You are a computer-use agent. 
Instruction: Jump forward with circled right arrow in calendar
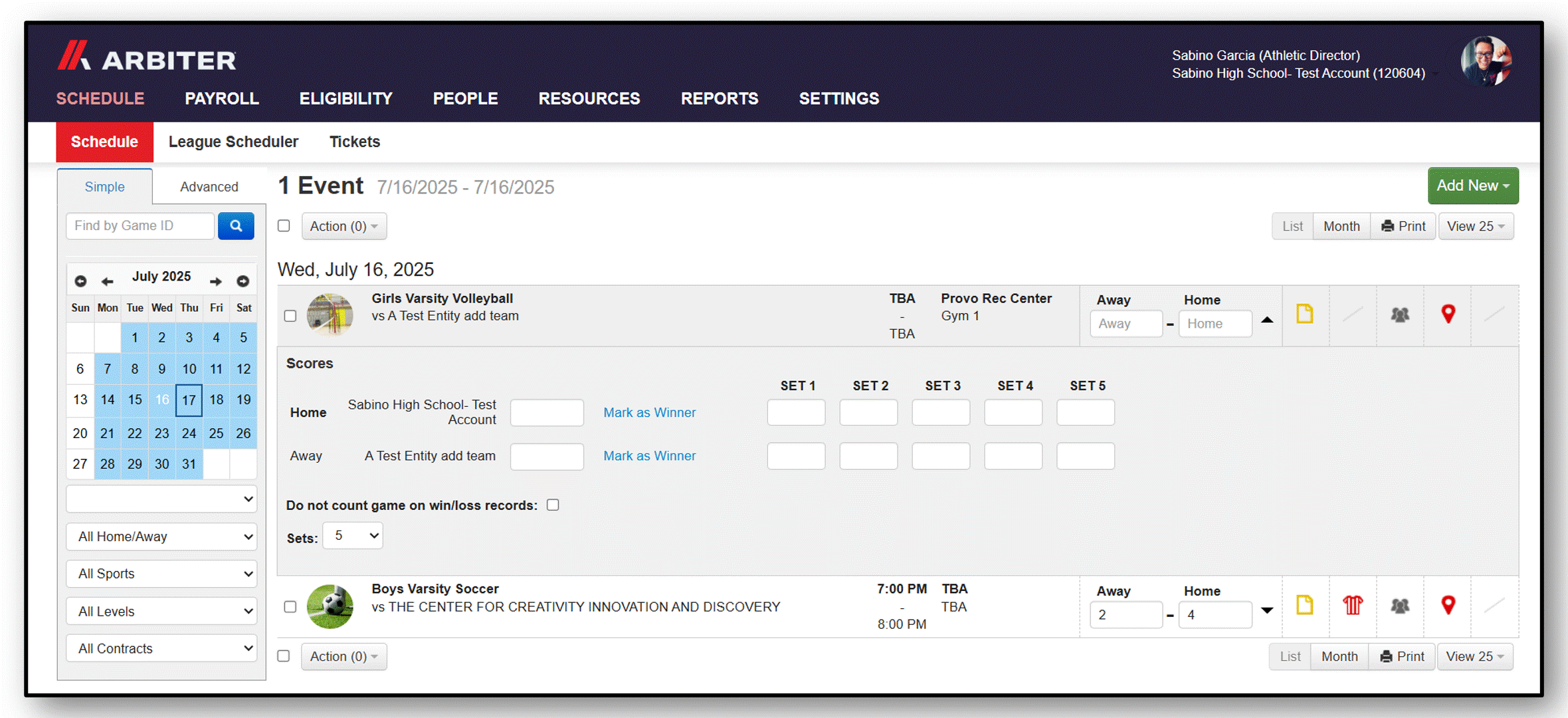tap(243, 281)
